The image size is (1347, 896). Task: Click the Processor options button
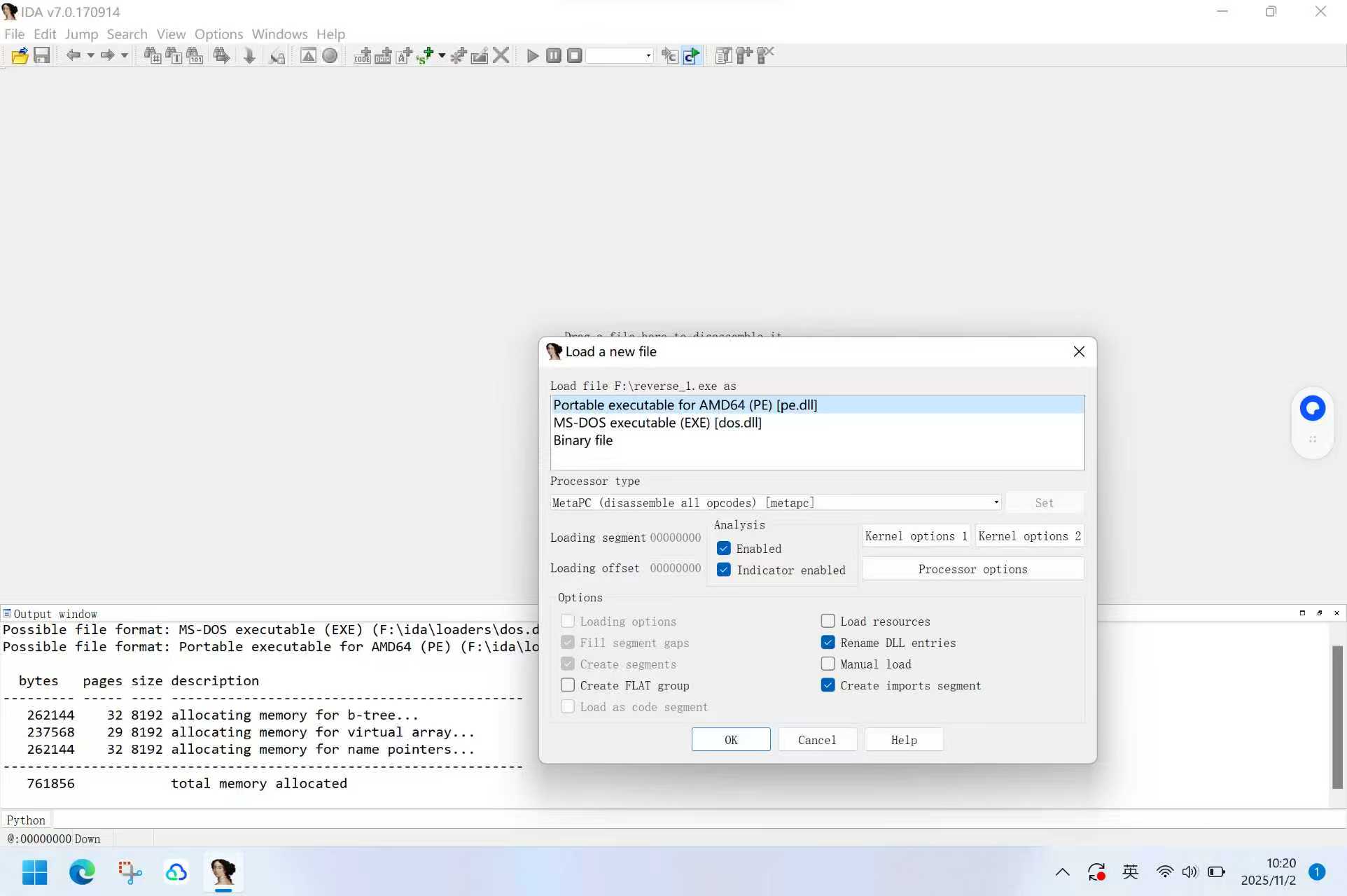pos(972,570)
